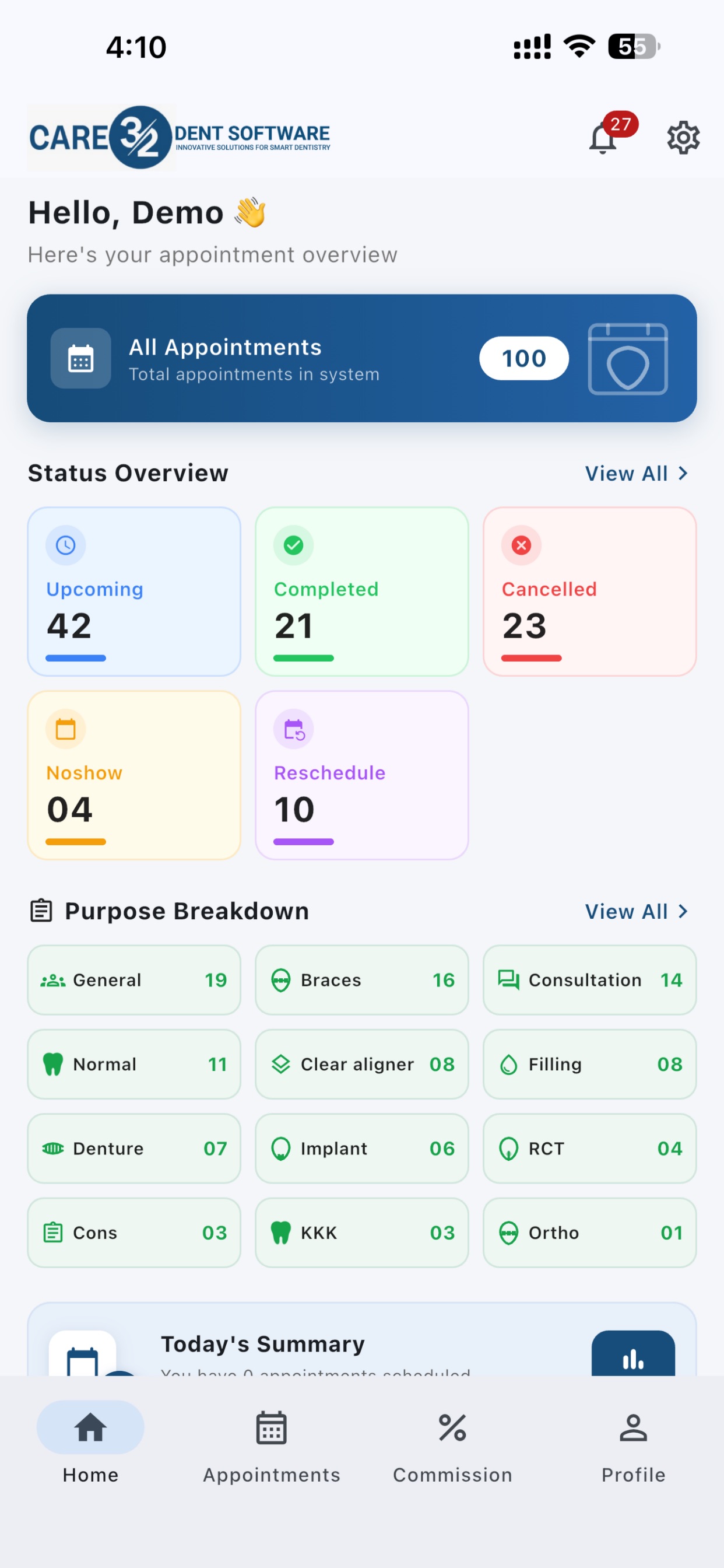Screen dimensions: 724x1568
Task: Tap the Denture icon
Action: 53,1149
